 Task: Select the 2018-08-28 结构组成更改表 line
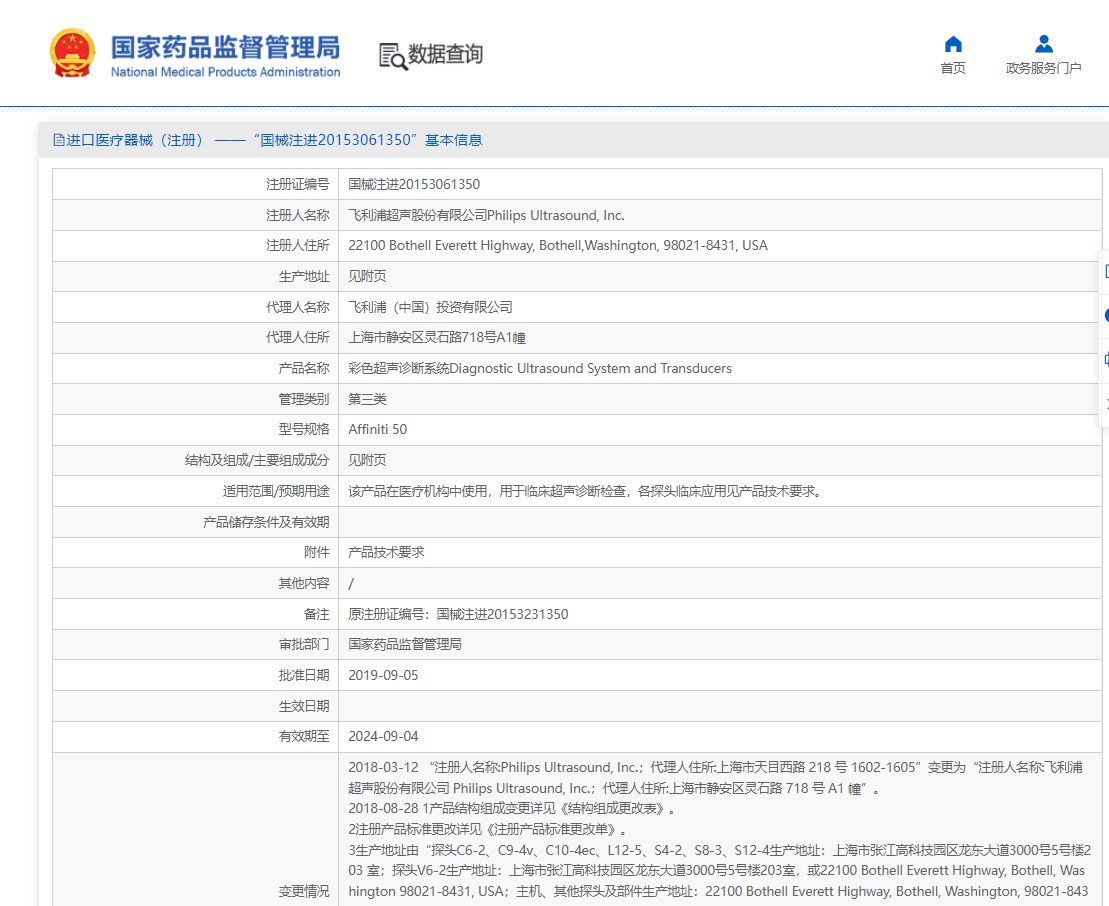(513, 808)
